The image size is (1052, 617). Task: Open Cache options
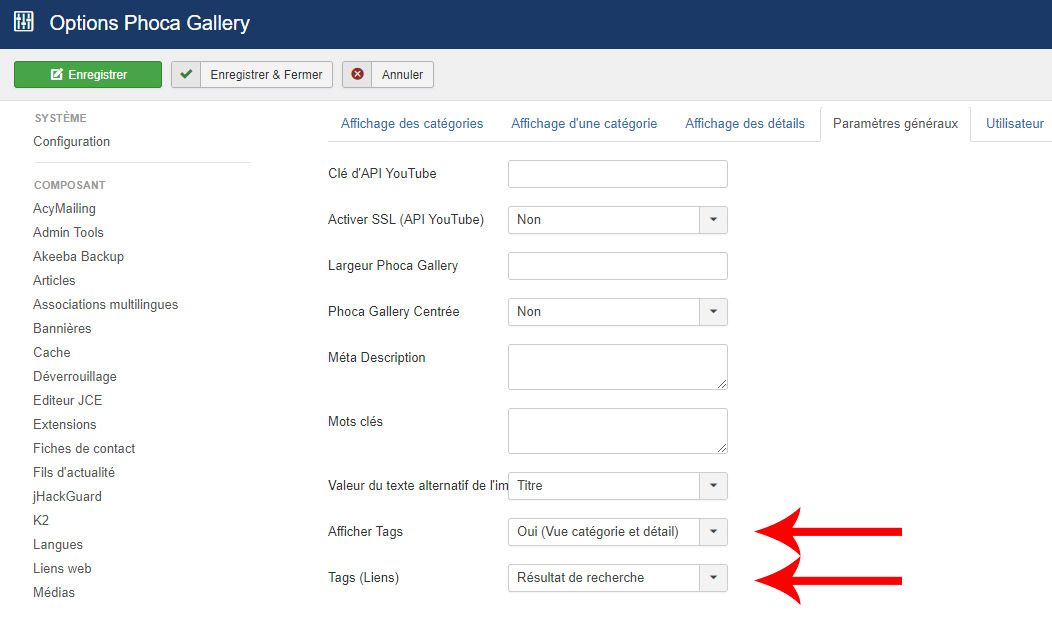[x=52, y=353]
